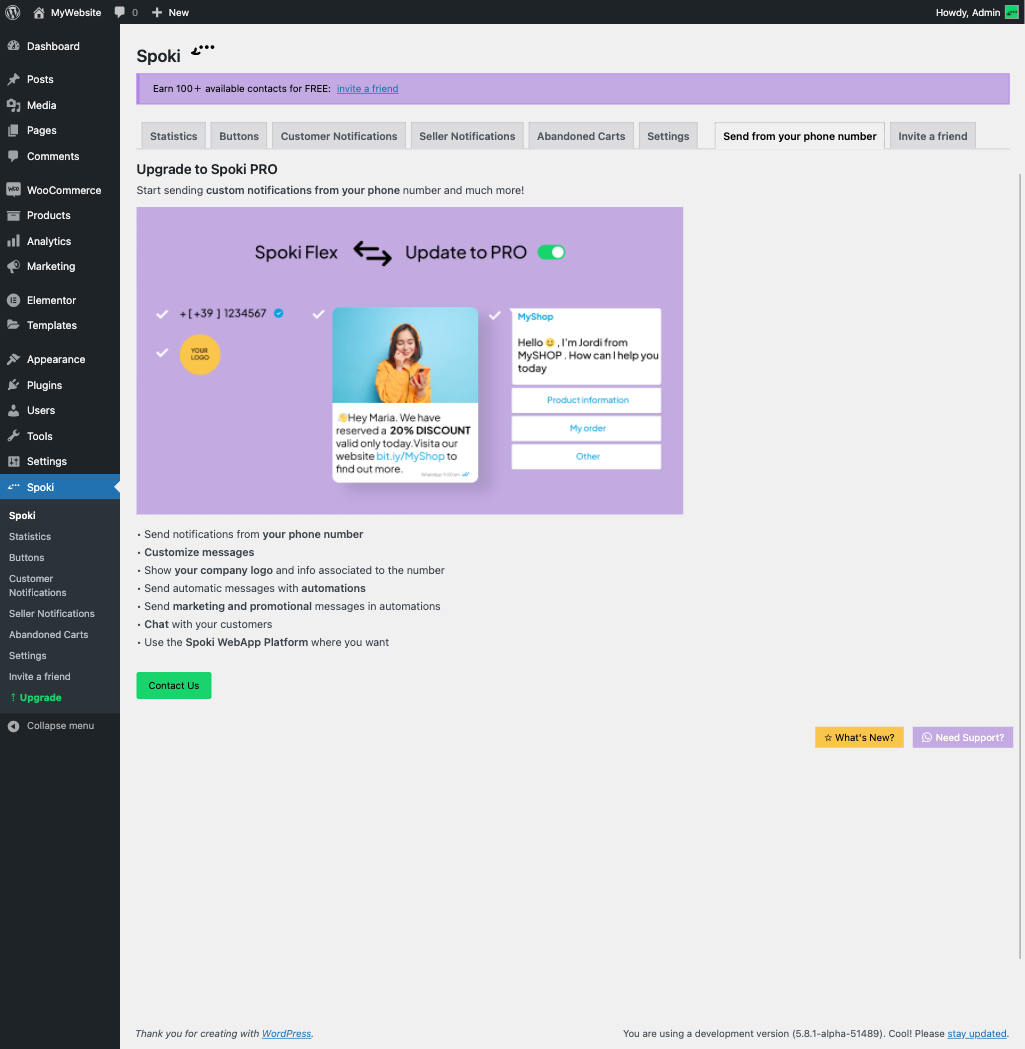
Task: Click the Elementor icon in sidebar
Action: pos(13,300)
